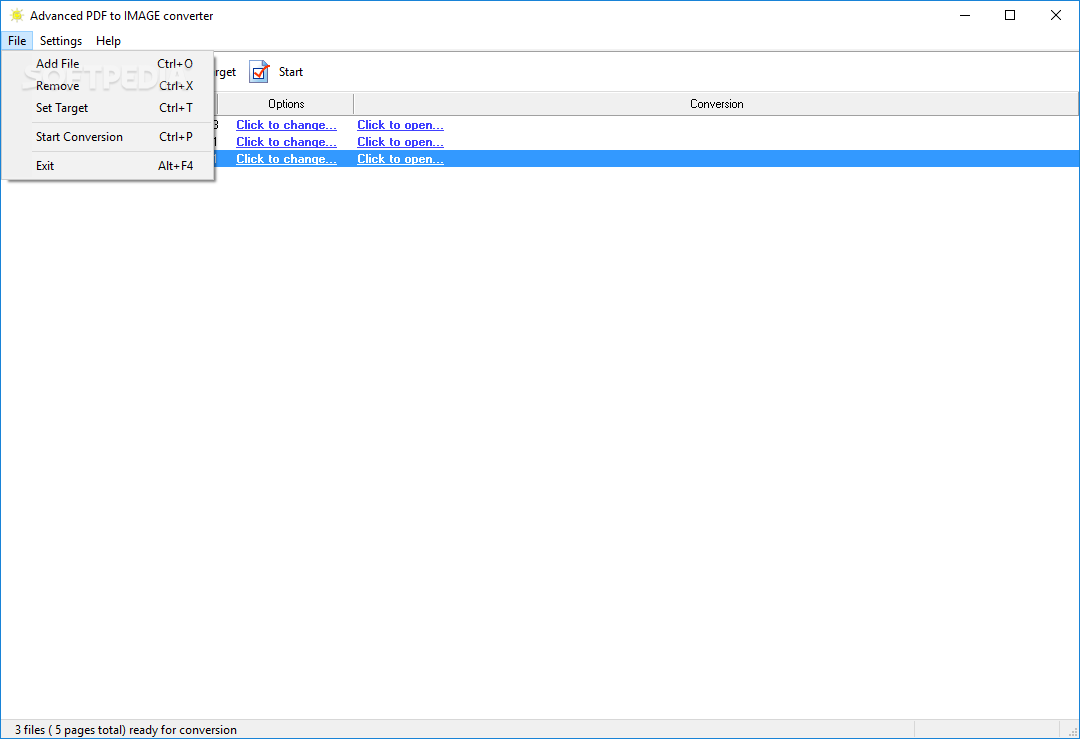This screenshot has height=739, width=1080.
Task: Open the File menu
Action: coord(17,41)
